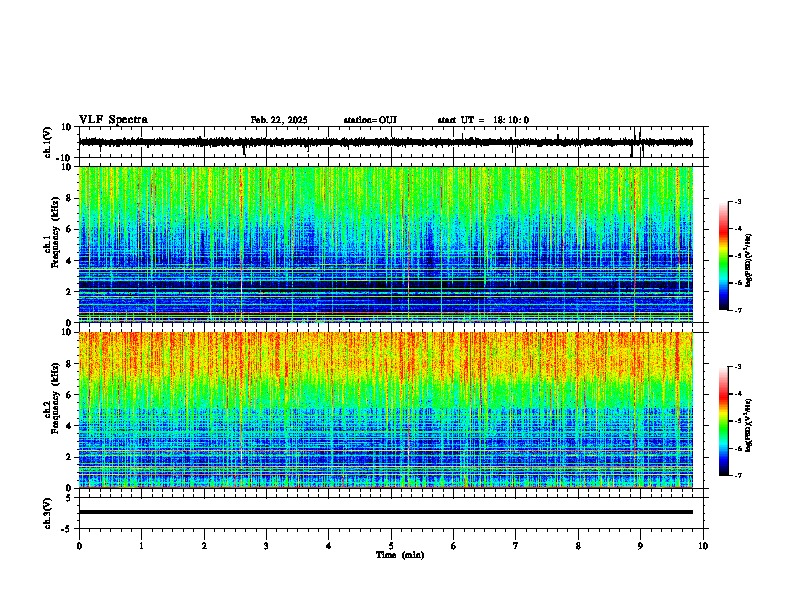Image resolution: width=792 pixels, height=612 pixels.
Task: Click the "-7" value on ch.2 color scale
Action: coord(737,475)
